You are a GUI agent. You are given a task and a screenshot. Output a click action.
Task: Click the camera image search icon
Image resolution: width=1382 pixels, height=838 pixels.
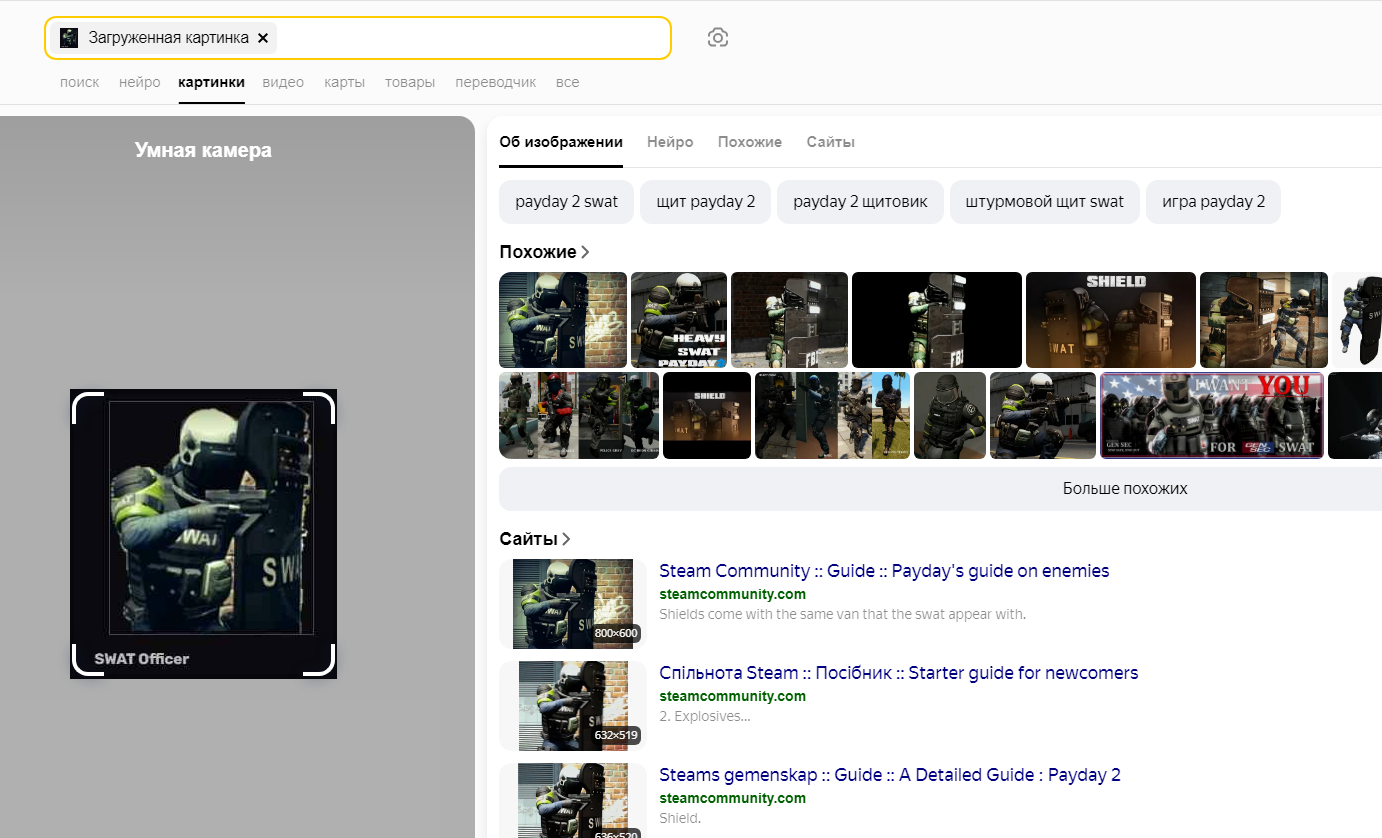click(x=717, y=38)
